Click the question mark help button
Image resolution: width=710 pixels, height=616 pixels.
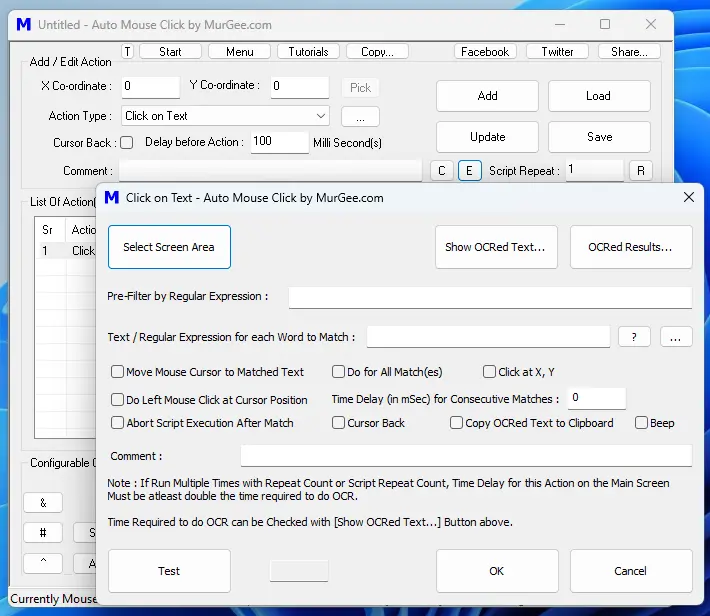[x=634, y=337]
